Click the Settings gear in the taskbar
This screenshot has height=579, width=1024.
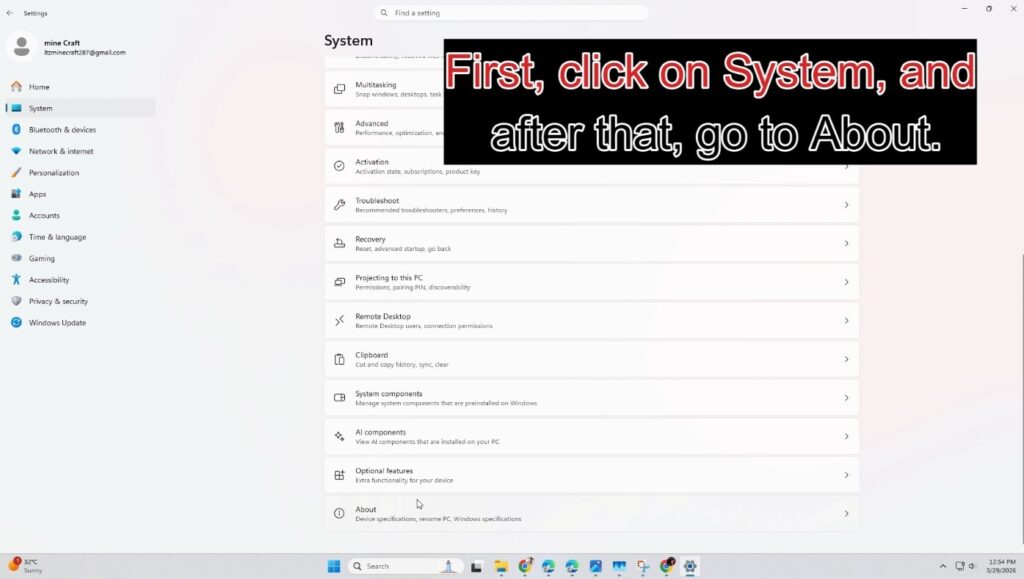690,566
